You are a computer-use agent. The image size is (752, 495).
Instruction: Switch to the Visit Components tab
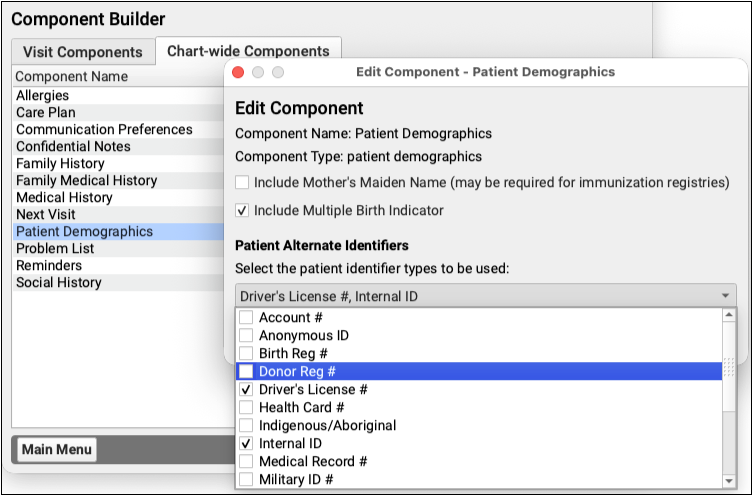[x=83, y=53]
